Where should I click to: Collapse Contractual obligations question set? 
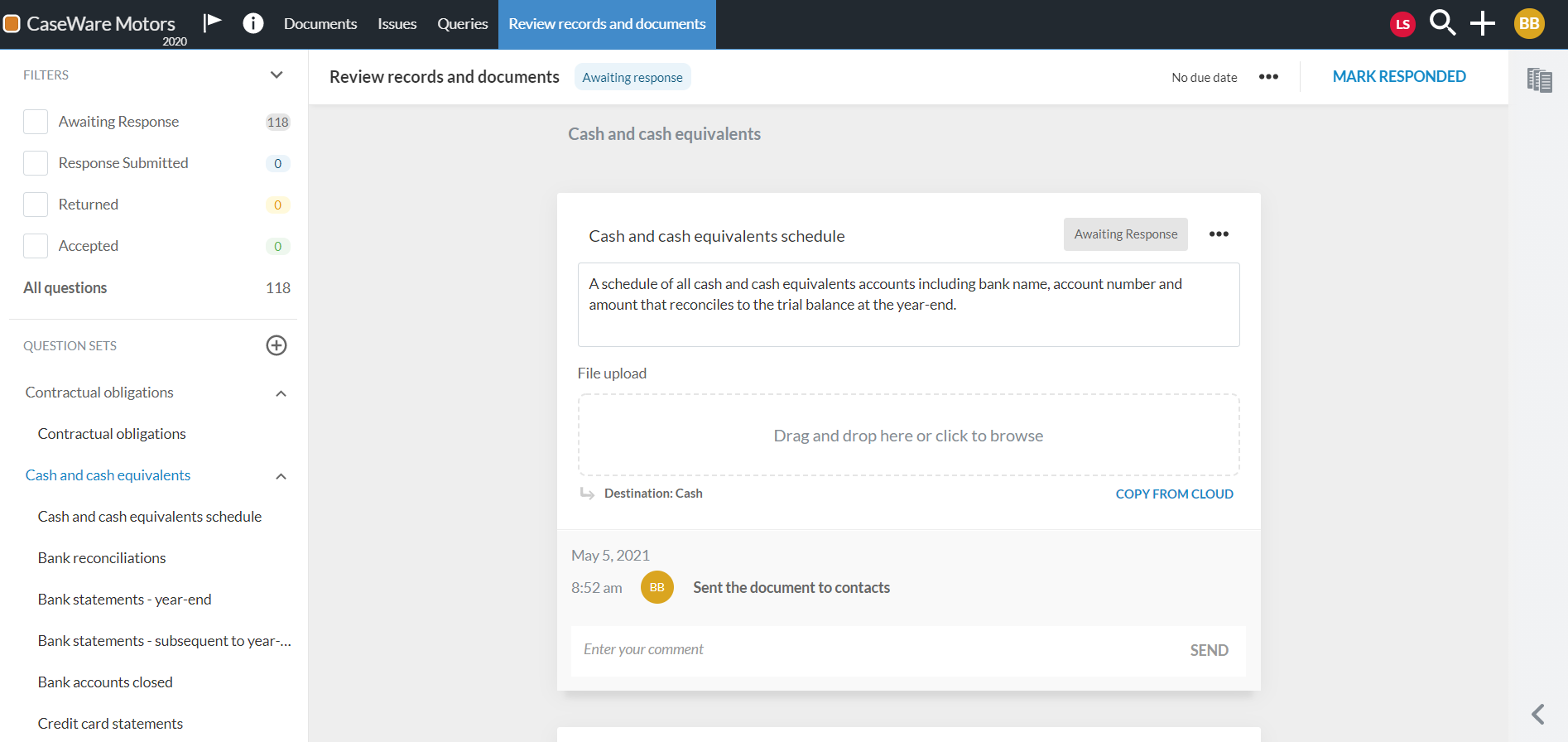[281, 393]
